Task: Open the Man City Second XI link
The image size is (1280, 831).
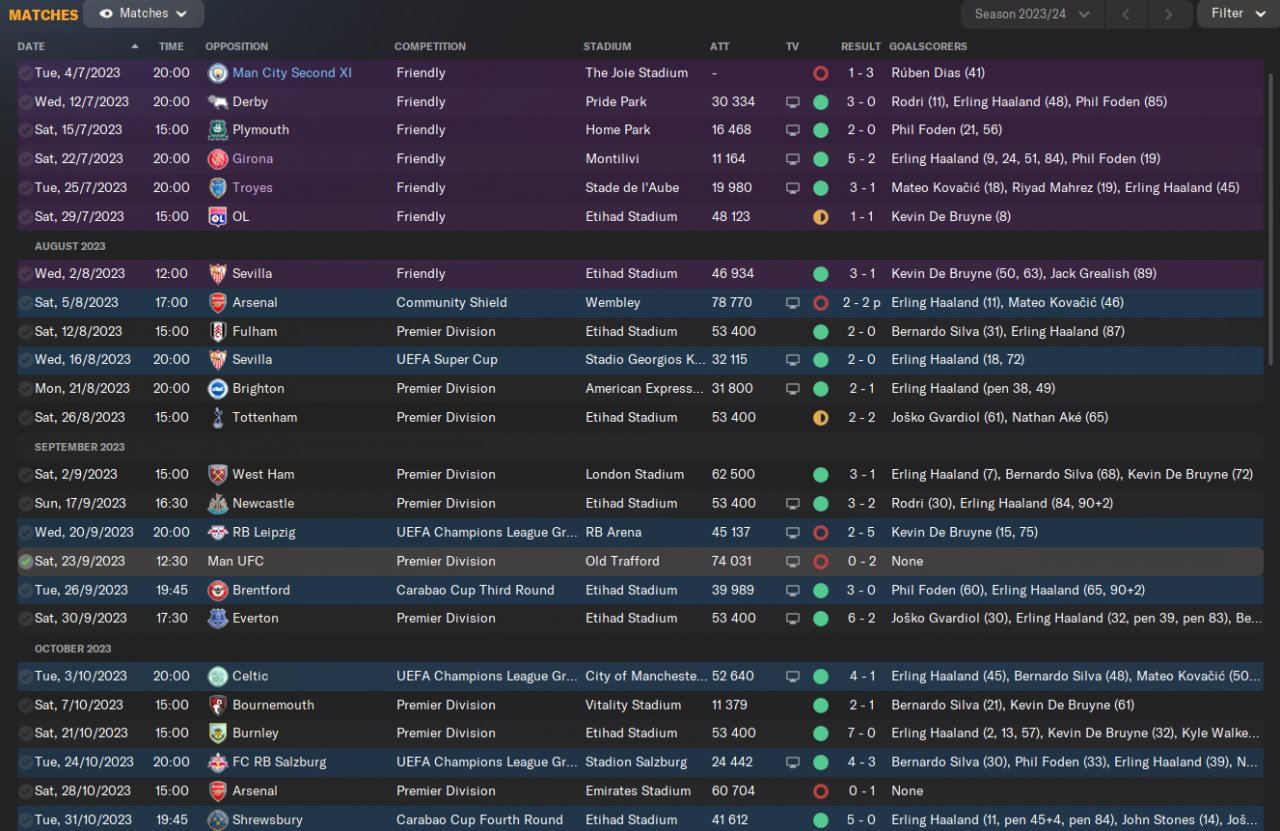Action: (292, 73)
